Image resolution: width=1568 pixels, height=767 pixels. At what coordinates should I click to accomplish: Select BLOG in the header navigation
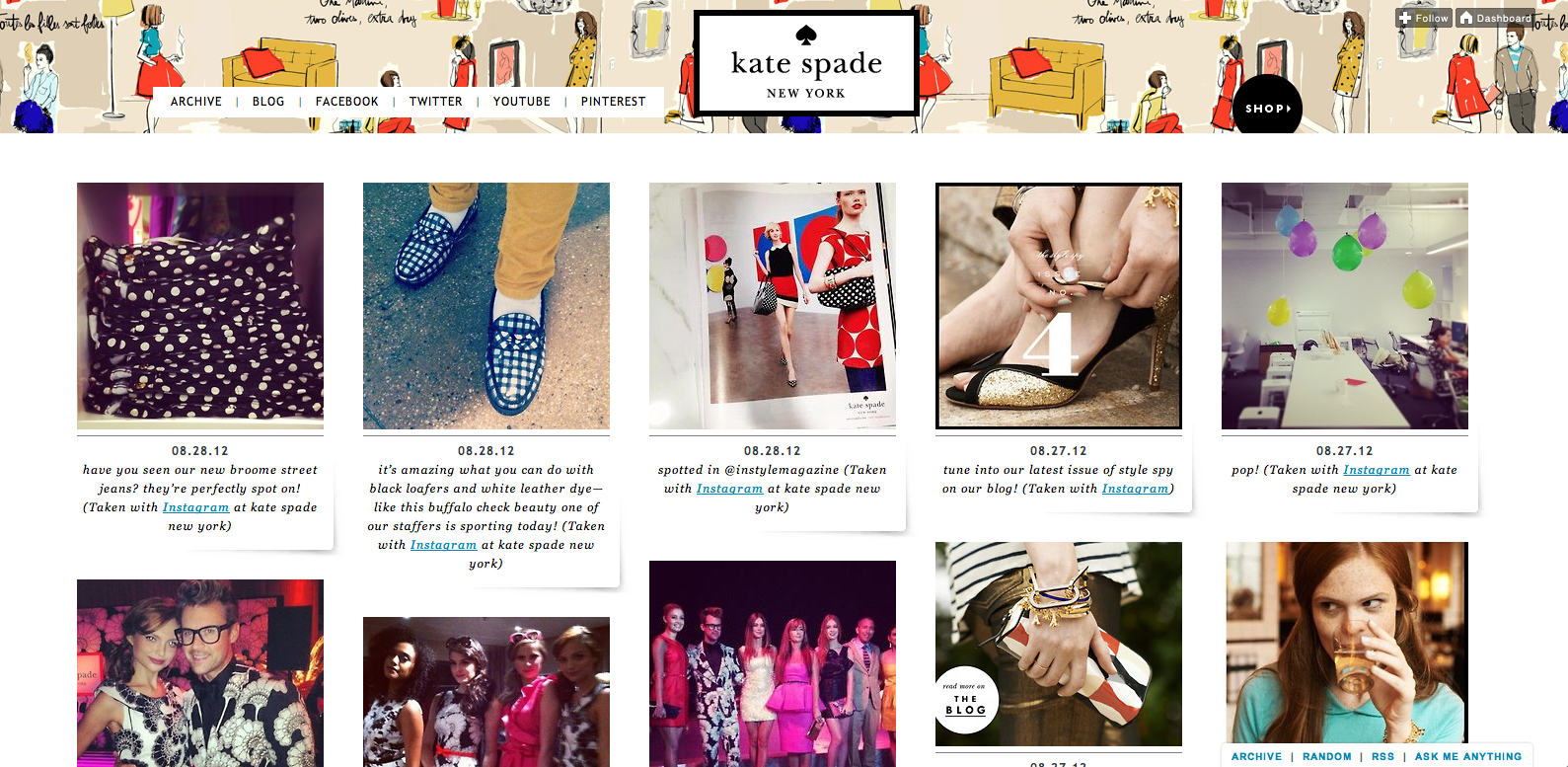click(268, 102)
